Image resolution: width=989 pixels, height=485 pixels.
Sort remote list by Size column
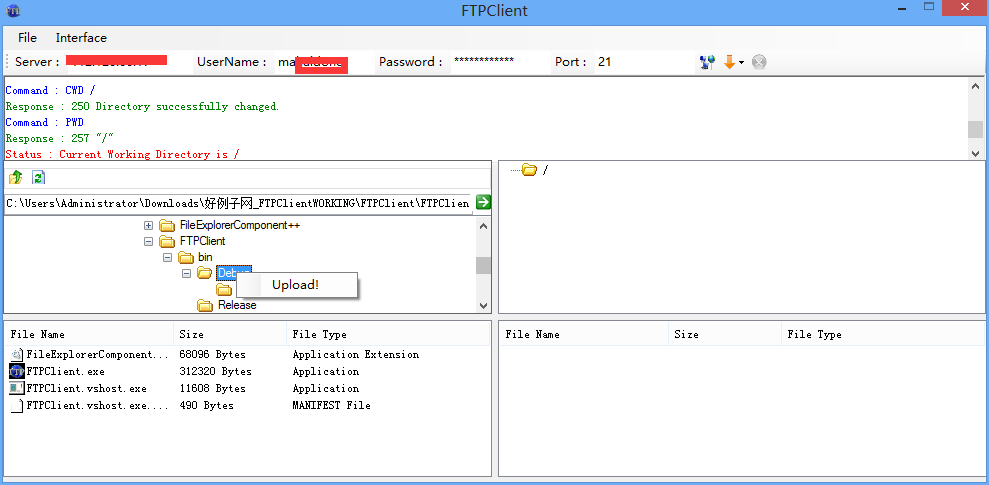click(725, 334)
